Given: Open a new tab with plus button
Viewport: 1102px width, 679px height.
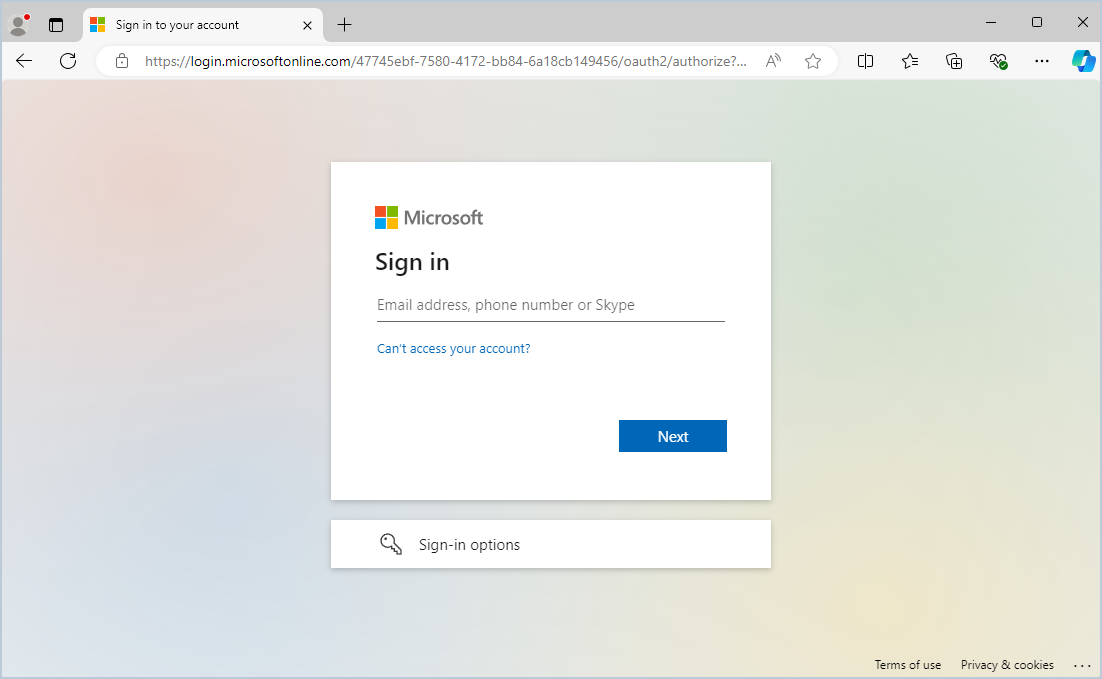Looking at the screenshot, I should pos(344,25).
